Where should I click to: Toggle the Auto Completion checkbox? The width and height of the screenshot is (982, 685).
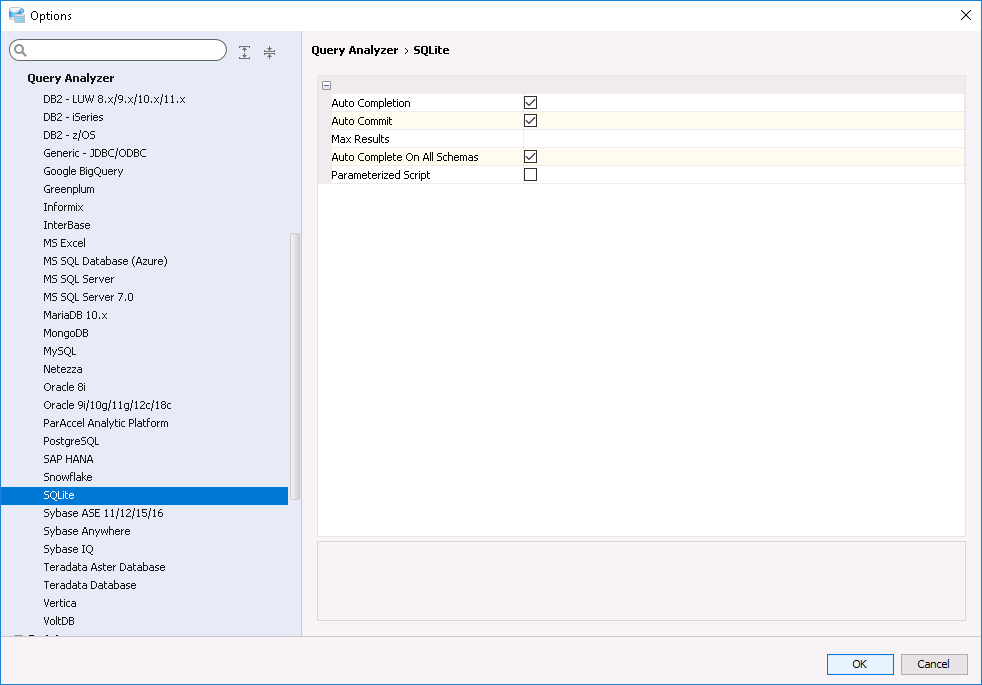click(531, 103)
